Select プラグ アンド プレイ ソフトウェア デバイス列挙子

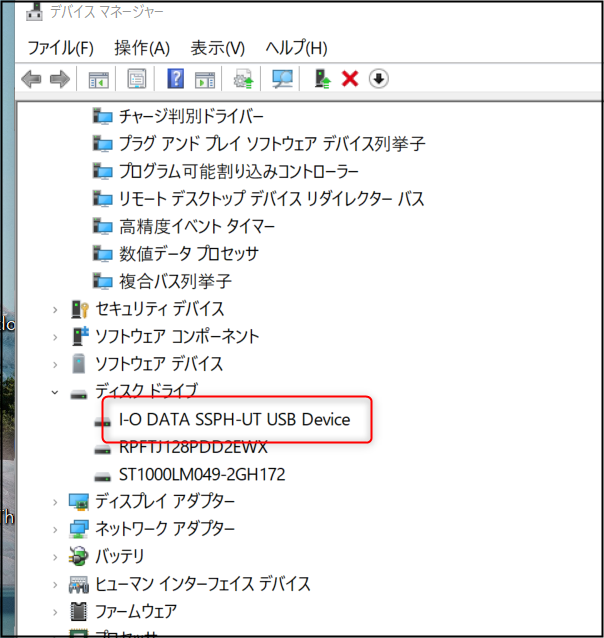pyautogui.click(x=272, y=144)
